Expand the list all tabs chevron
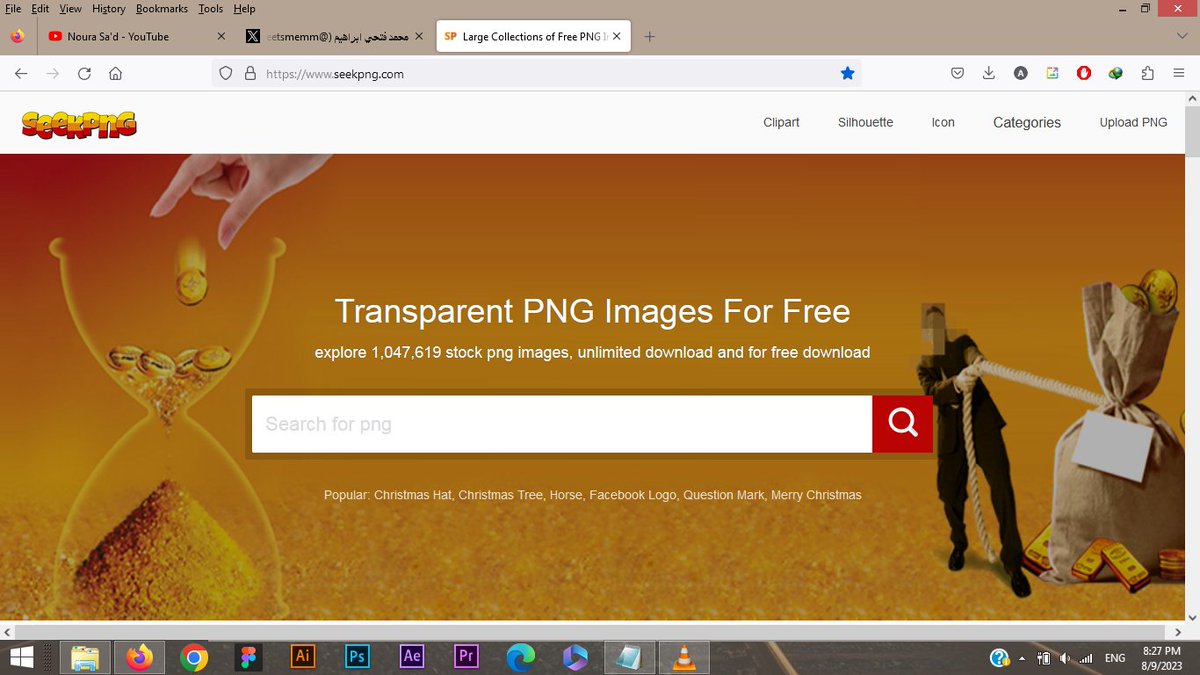 tap(1182, 36)
